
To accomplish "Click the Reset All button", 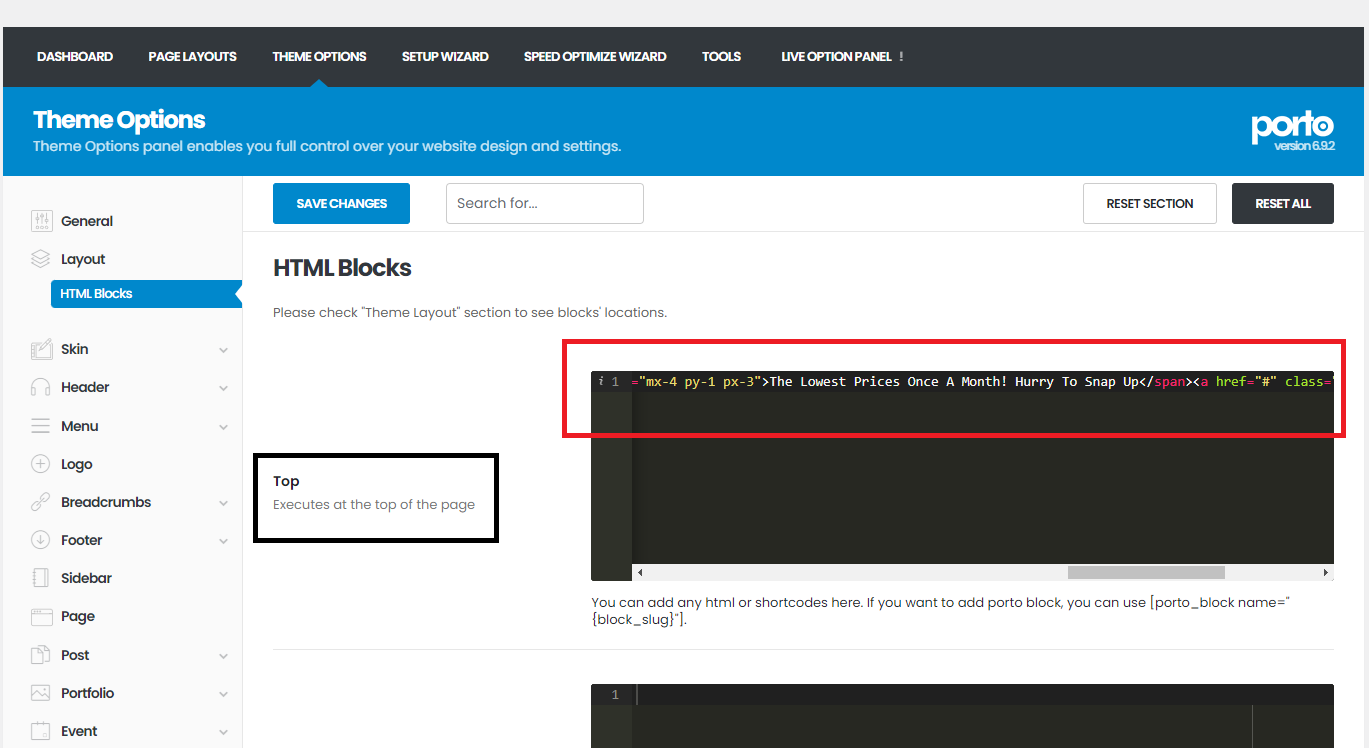I will pos(1283,203).
